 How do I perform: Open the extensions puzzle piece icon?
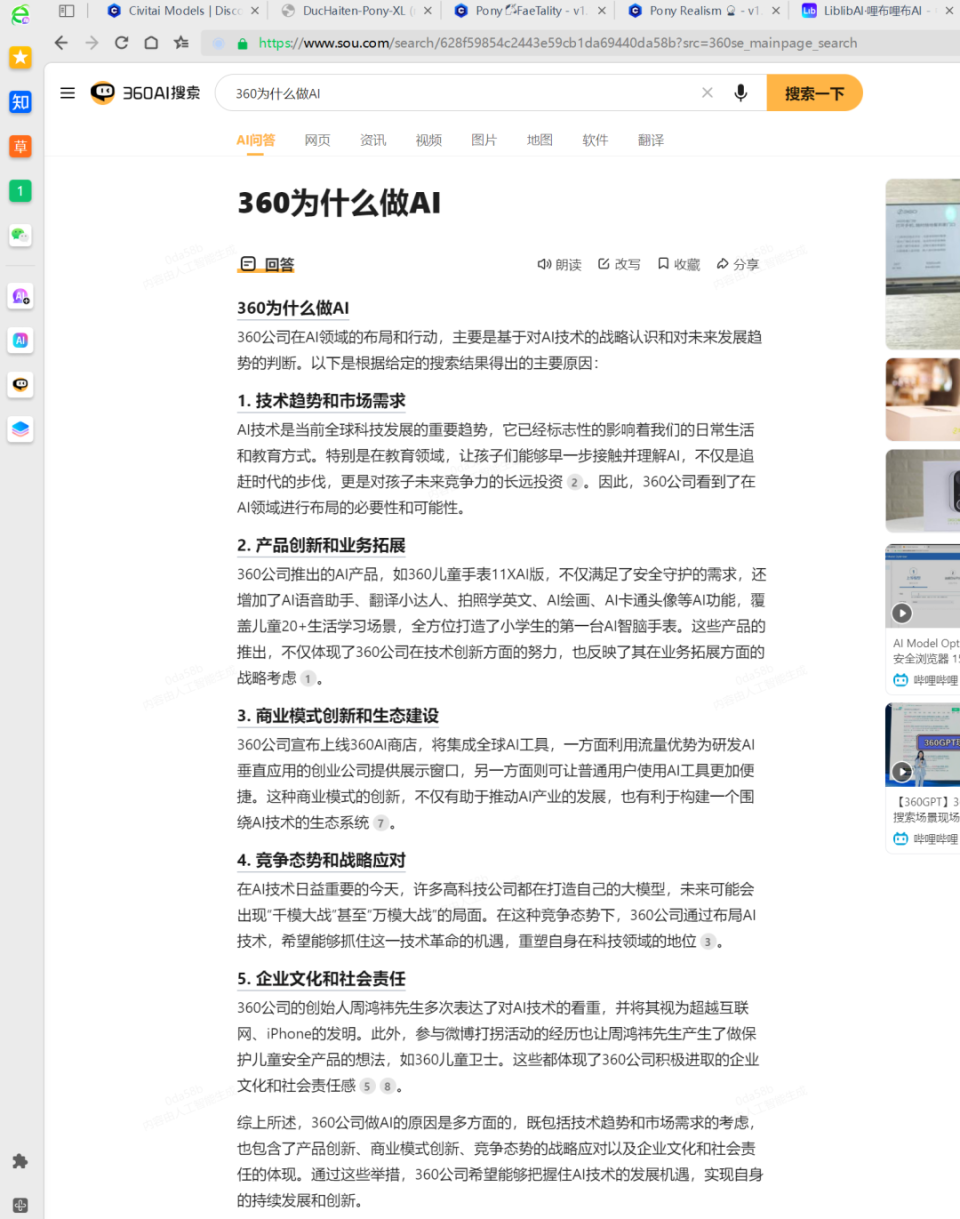click(x=20, y=1161)
